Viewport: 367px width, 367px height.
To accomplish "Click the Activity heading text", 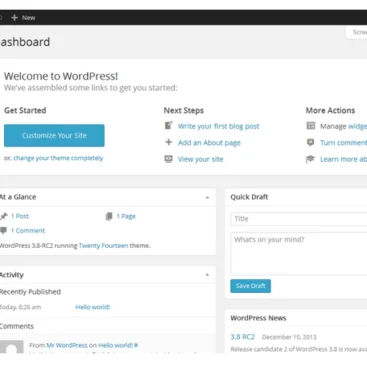I will [12, 275].
